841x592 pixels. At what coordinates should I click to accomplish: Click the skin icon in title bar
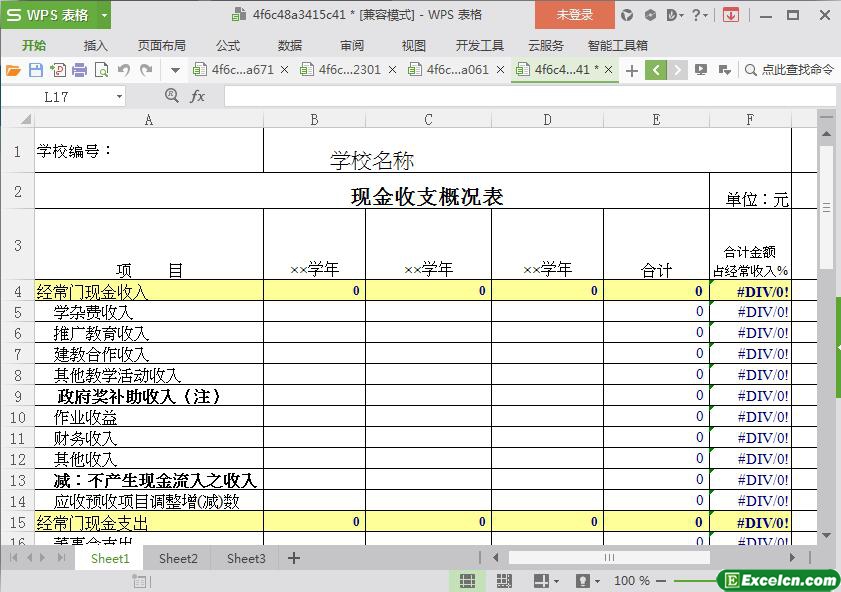[626, 15]
